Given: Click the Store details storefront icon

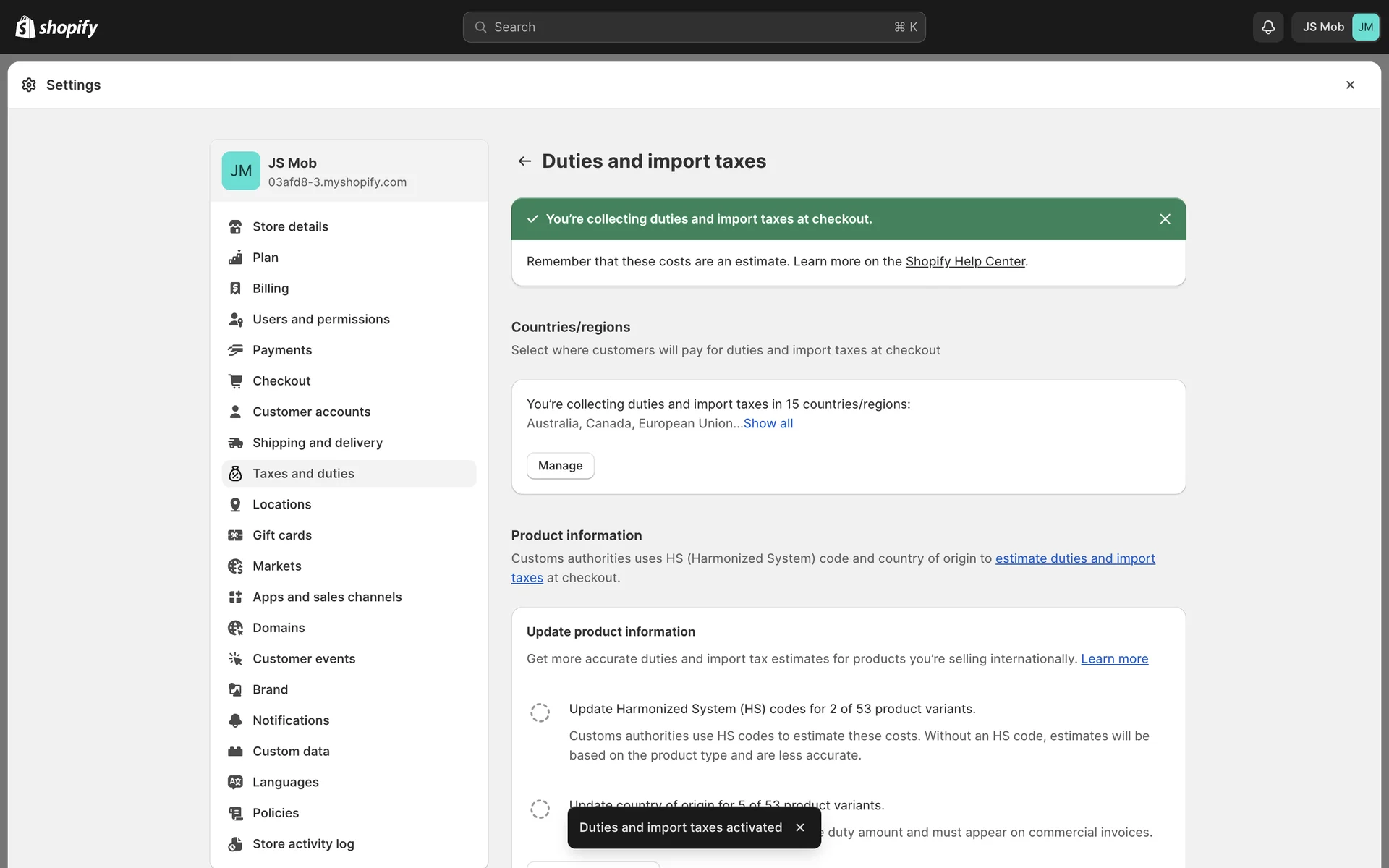Looking at the screenshot, I should (235, 226).
